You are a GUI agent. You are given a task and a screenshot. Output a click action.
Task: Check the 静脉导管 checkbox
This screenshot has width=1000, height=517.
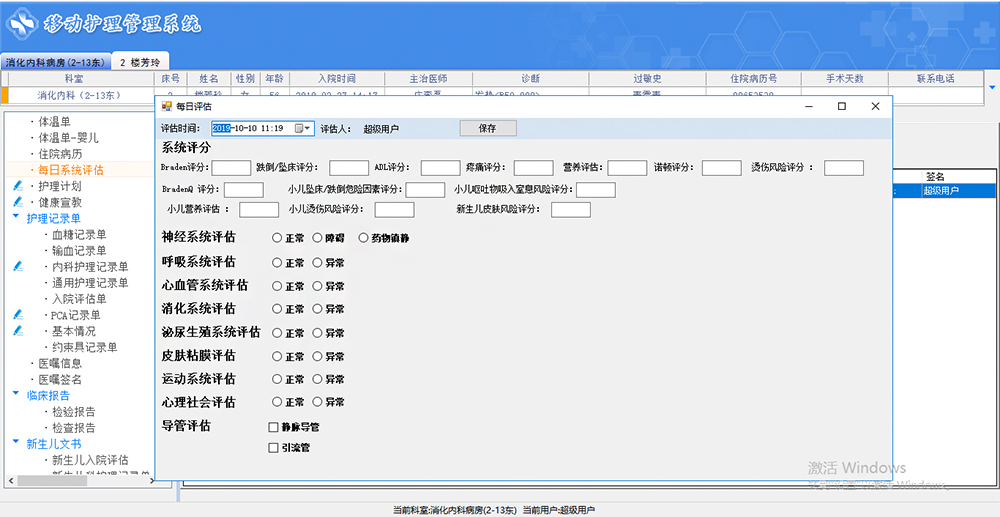pos(274,427)
